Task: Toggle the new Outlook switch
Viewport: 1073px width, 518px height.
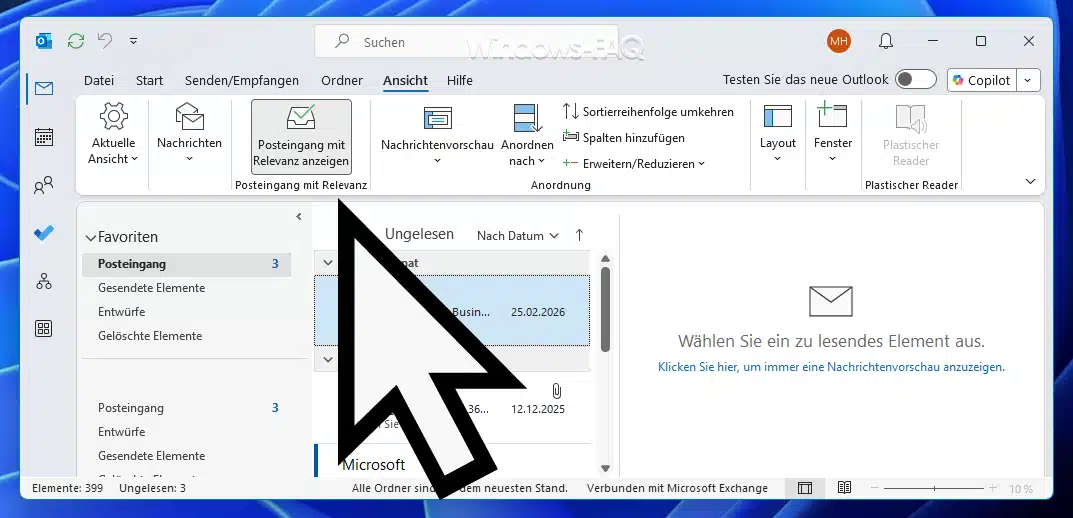Action: click(x=915, y=80)
